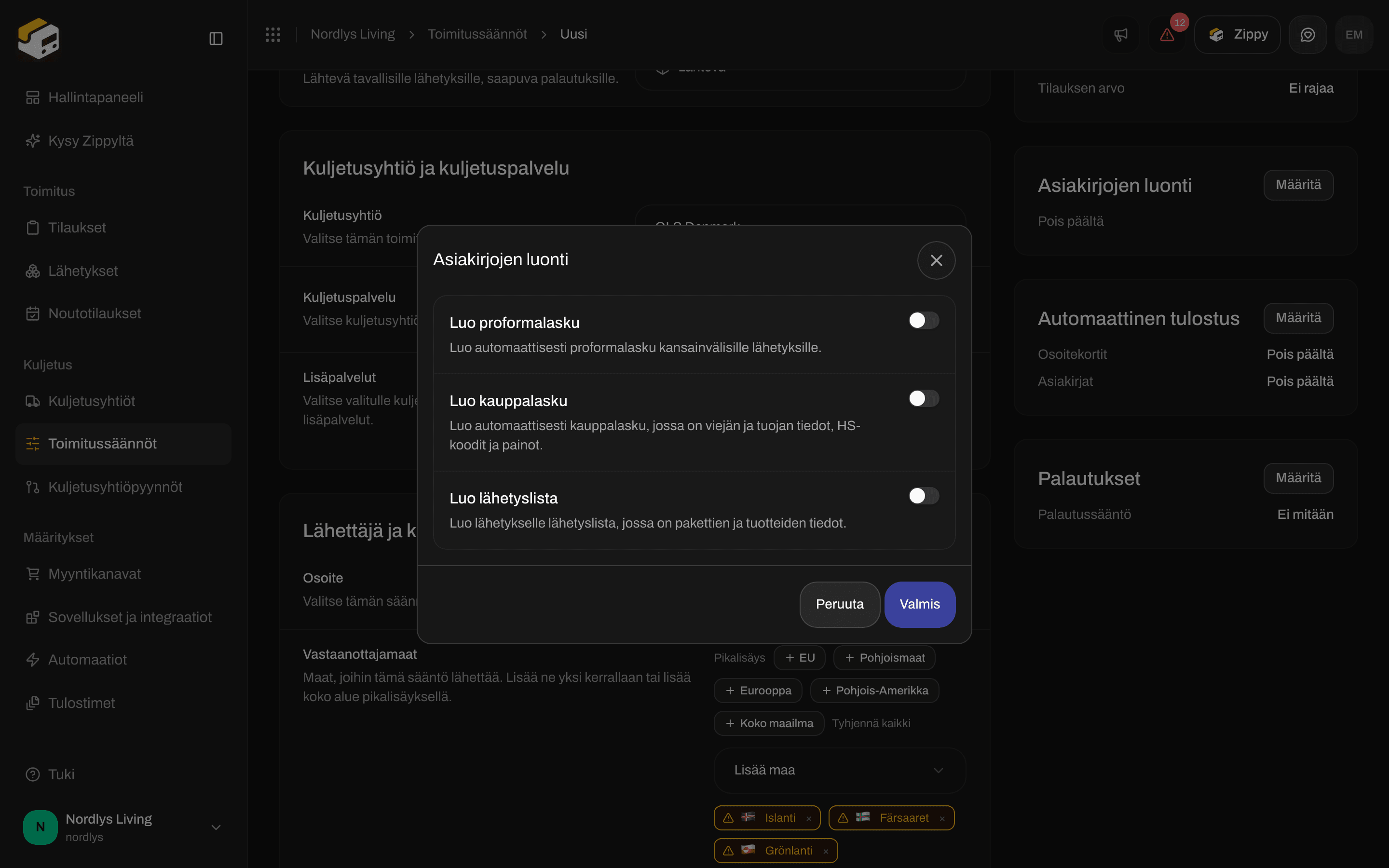Viewport: 1389px width, 868px height.
Task: Remove Grönlanti country tag
Action: coord(826,851)
